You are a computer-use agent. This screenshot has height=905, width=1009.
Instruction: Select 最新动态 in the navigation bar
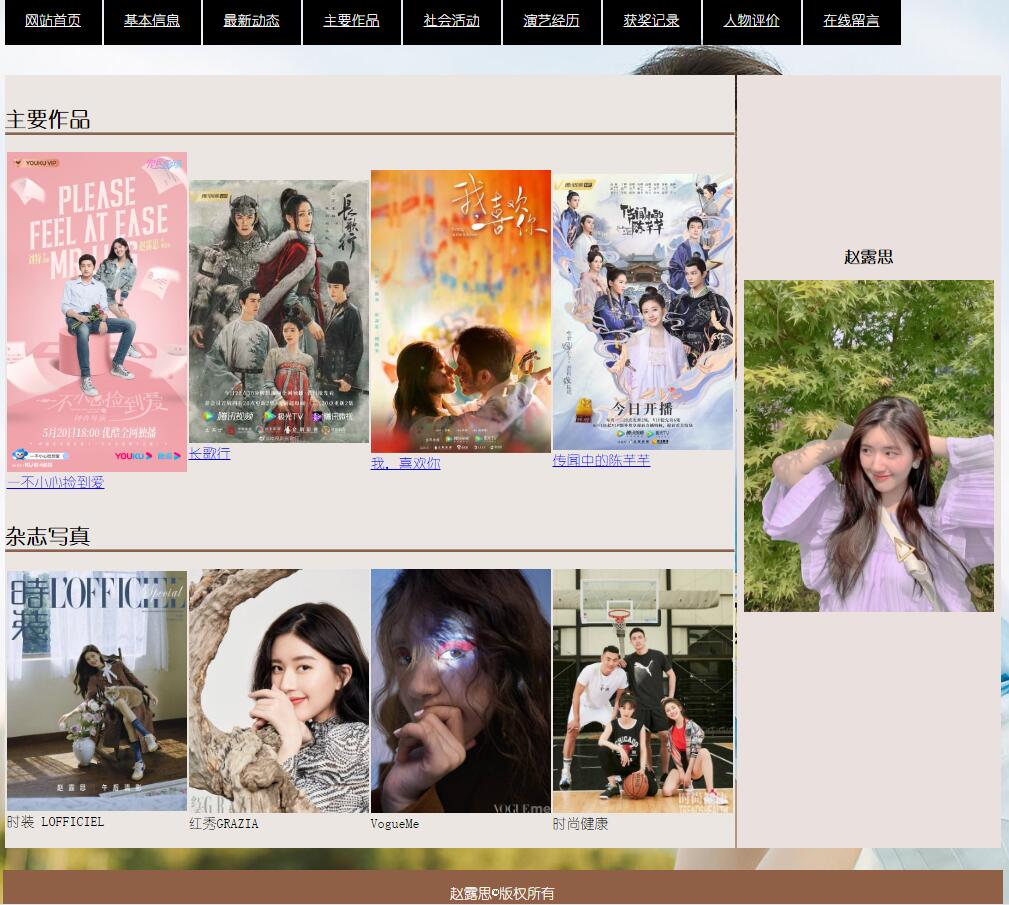pos(252,21)
